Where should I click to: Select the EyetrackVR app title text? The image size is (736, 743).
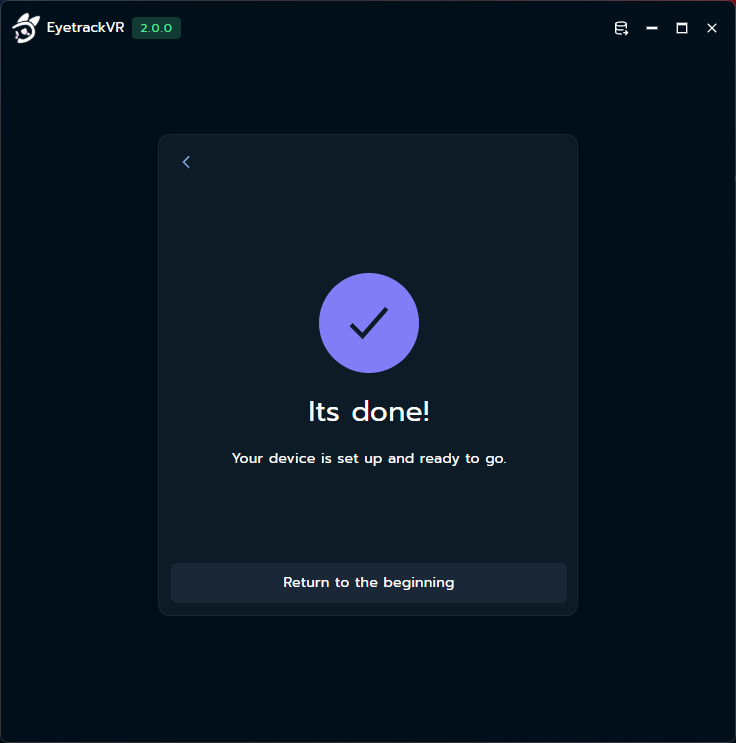(85, 27)
